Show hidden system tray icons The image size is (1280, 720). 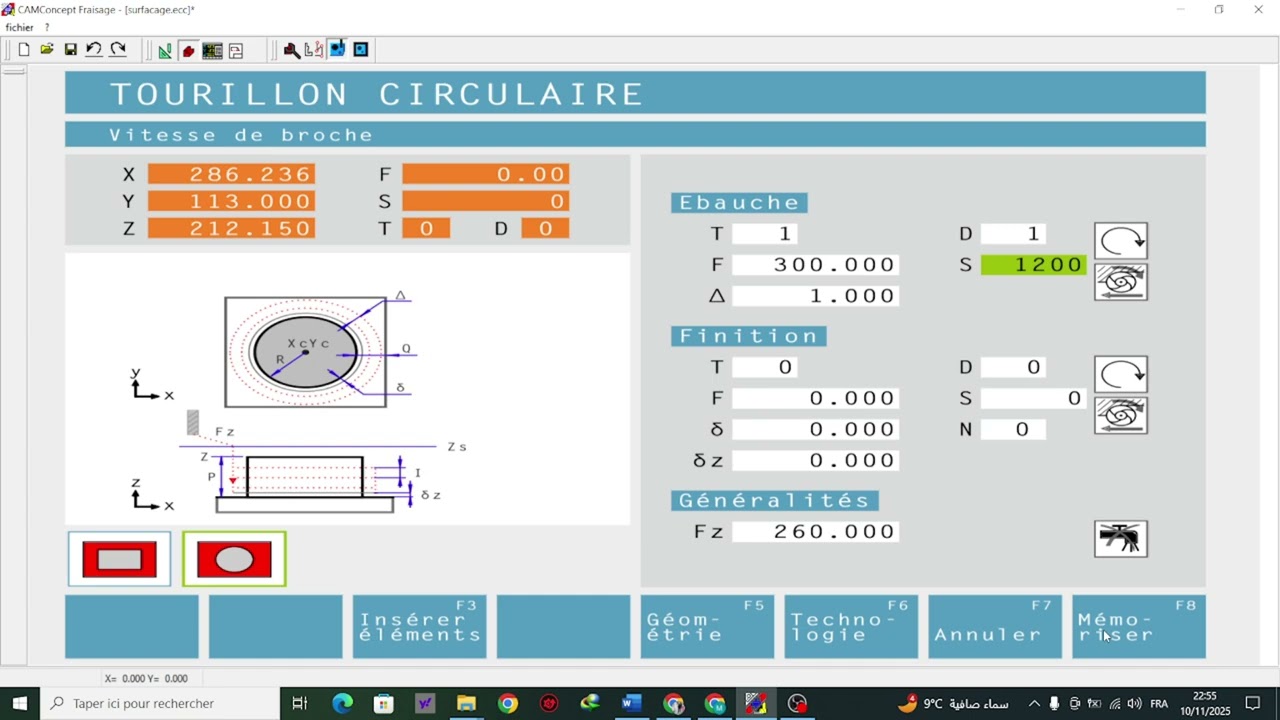(1034, 704)
